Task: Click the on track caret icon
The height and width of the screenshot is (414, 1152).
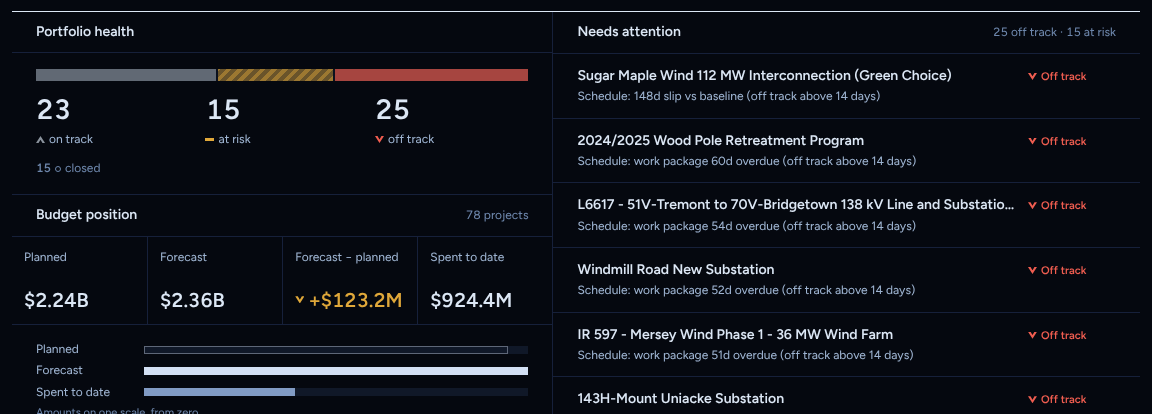Action: 40,139
